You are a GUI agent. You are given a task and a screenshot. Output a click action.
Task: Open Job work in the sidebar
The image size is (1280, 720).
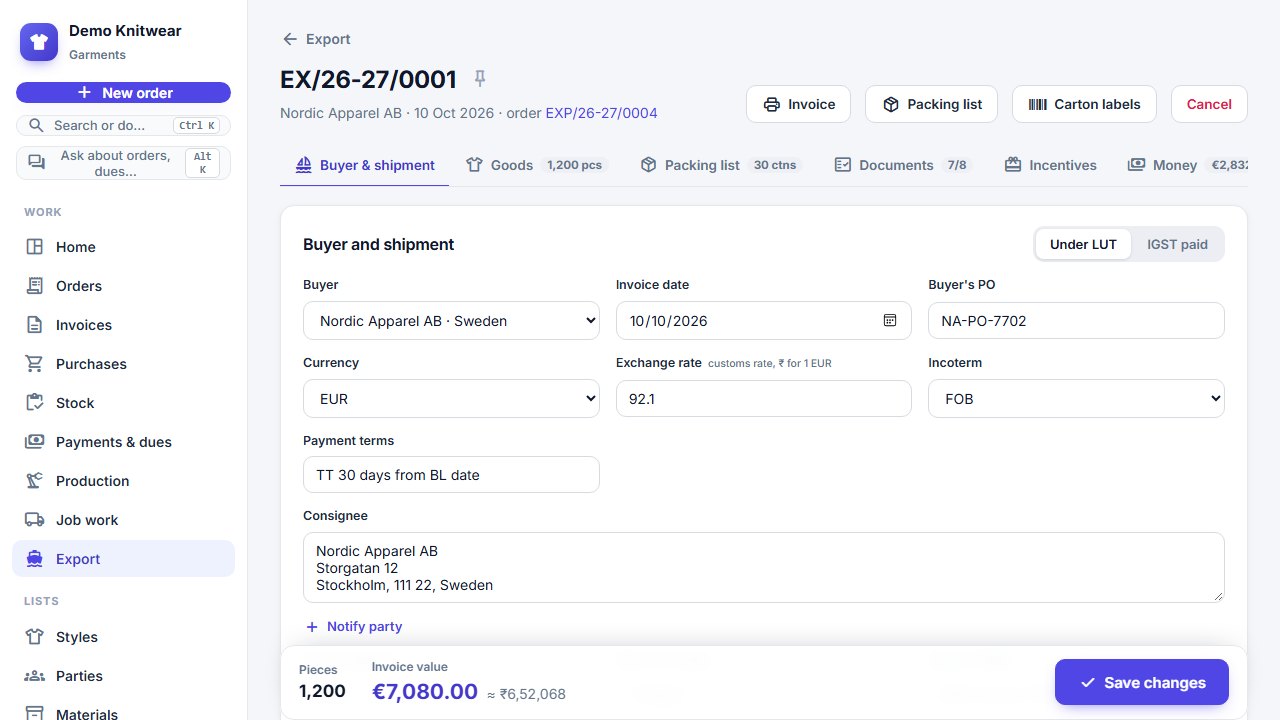[123, 520]
